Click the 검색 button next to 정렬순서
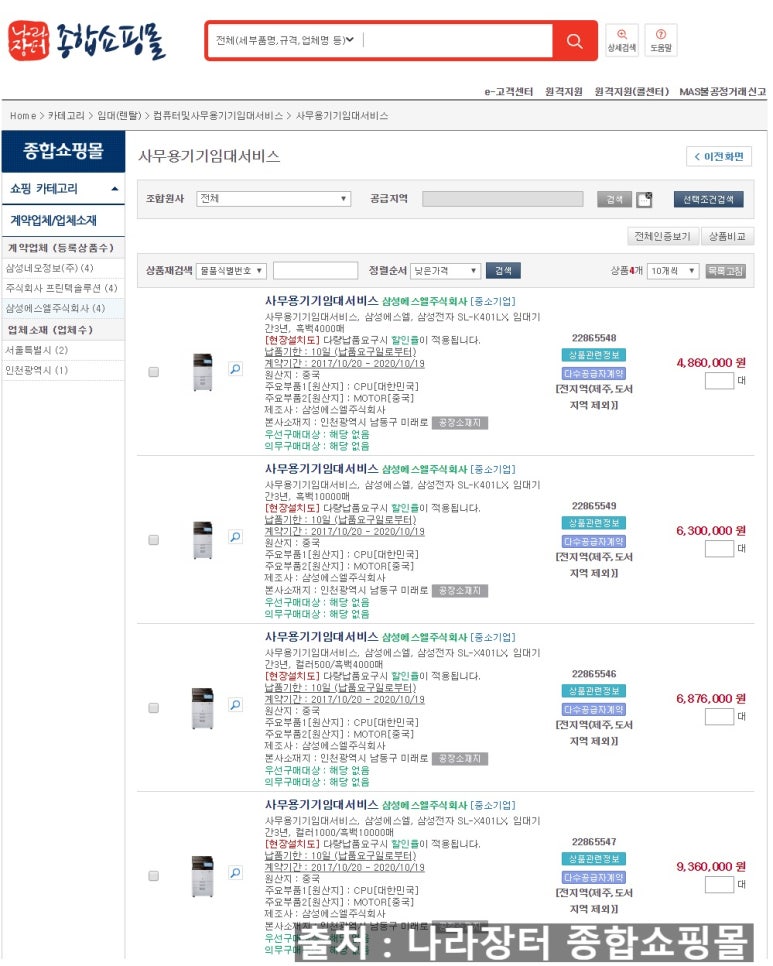Viewport: 773px width, 966px height. click(503, 270)
